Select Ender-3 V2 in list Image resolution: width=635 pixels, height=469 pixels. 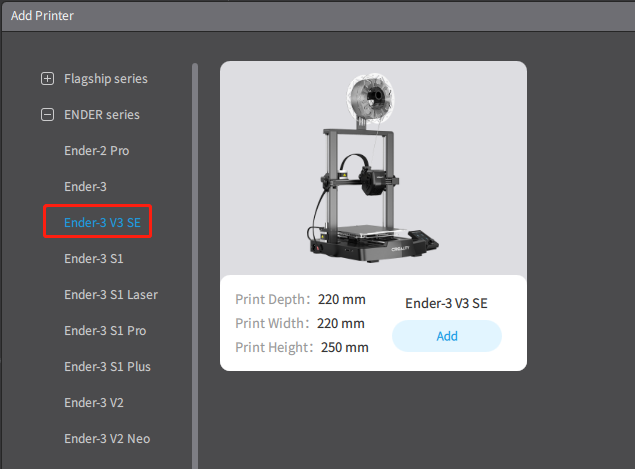coord(94,403)
